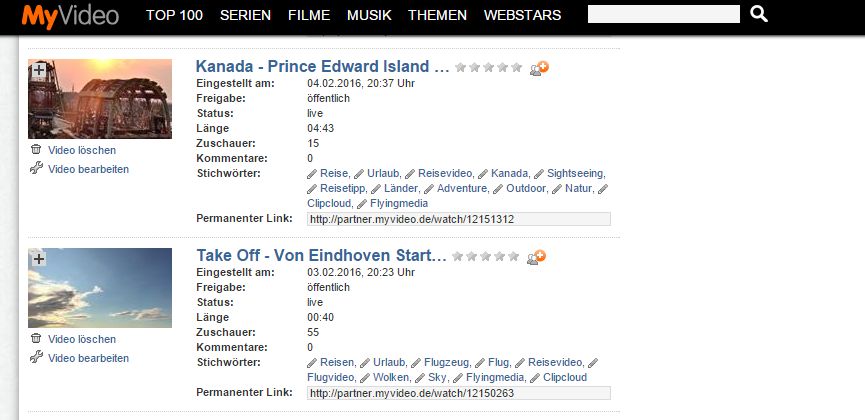Click wrench icon under Take Off video

click(x=37, y=358)
